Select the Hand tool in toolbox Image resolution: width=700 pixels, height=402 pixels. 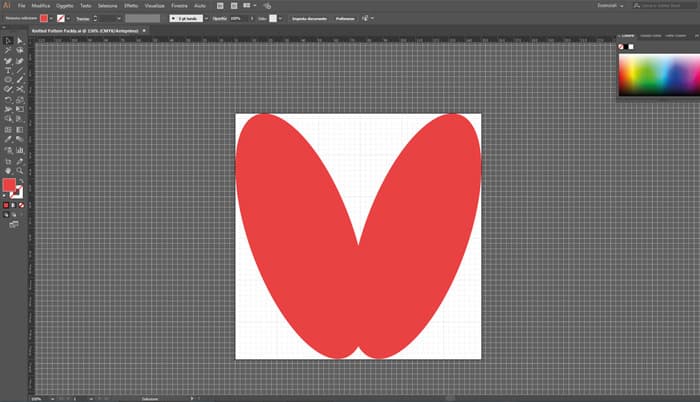point(8,170)
